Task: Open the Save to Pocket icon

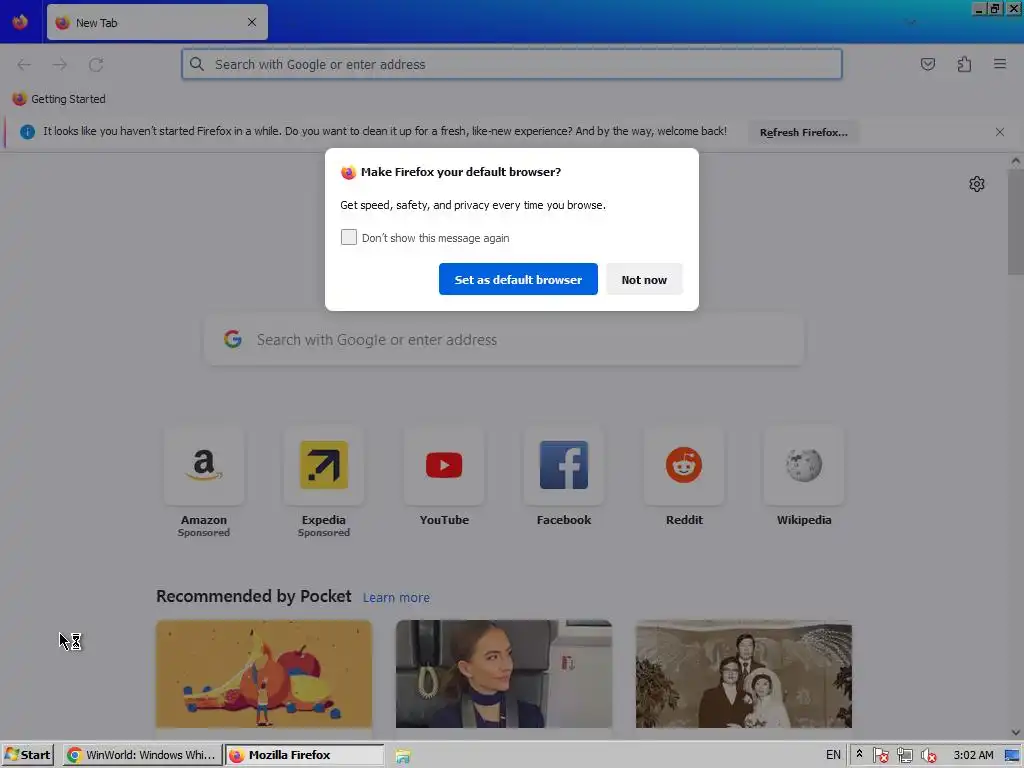Action: 928,64
